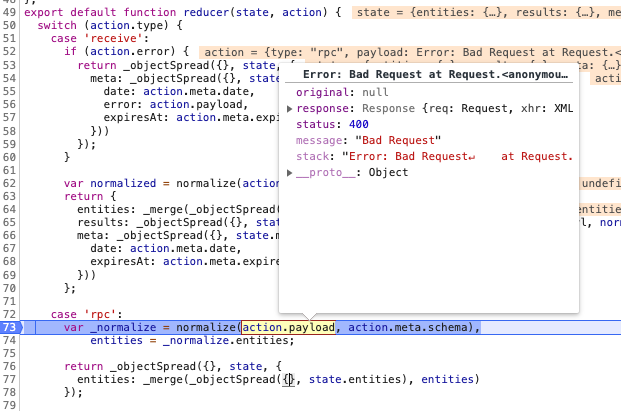Click the Response {req: Request...} value
The height and width of the screenshot is (411, 621).
click(467, 108)
